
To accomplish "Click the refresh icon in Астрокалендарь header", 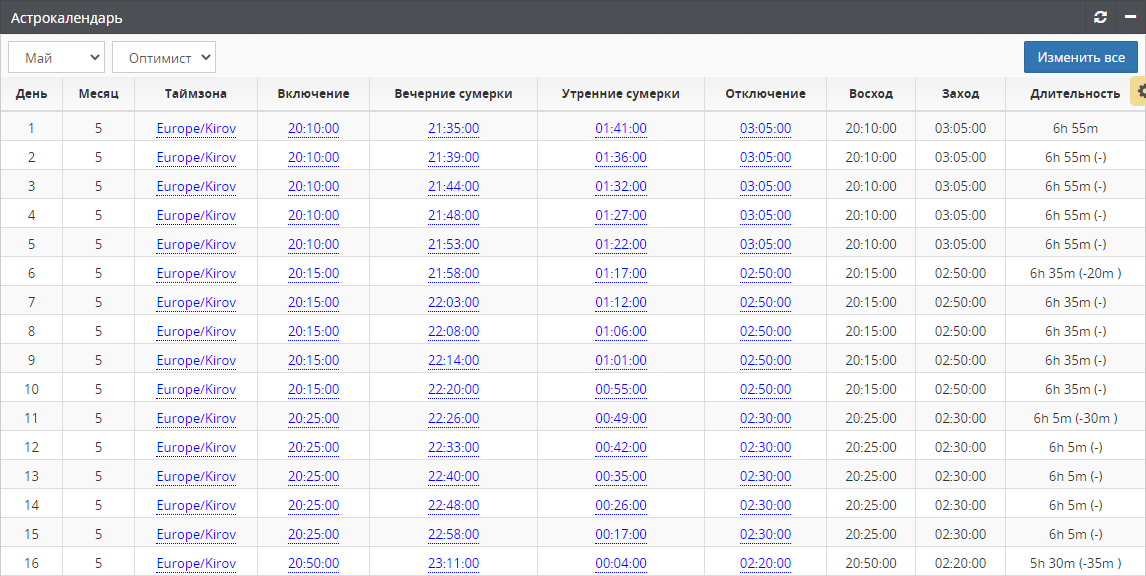I will click(1100, 17).
